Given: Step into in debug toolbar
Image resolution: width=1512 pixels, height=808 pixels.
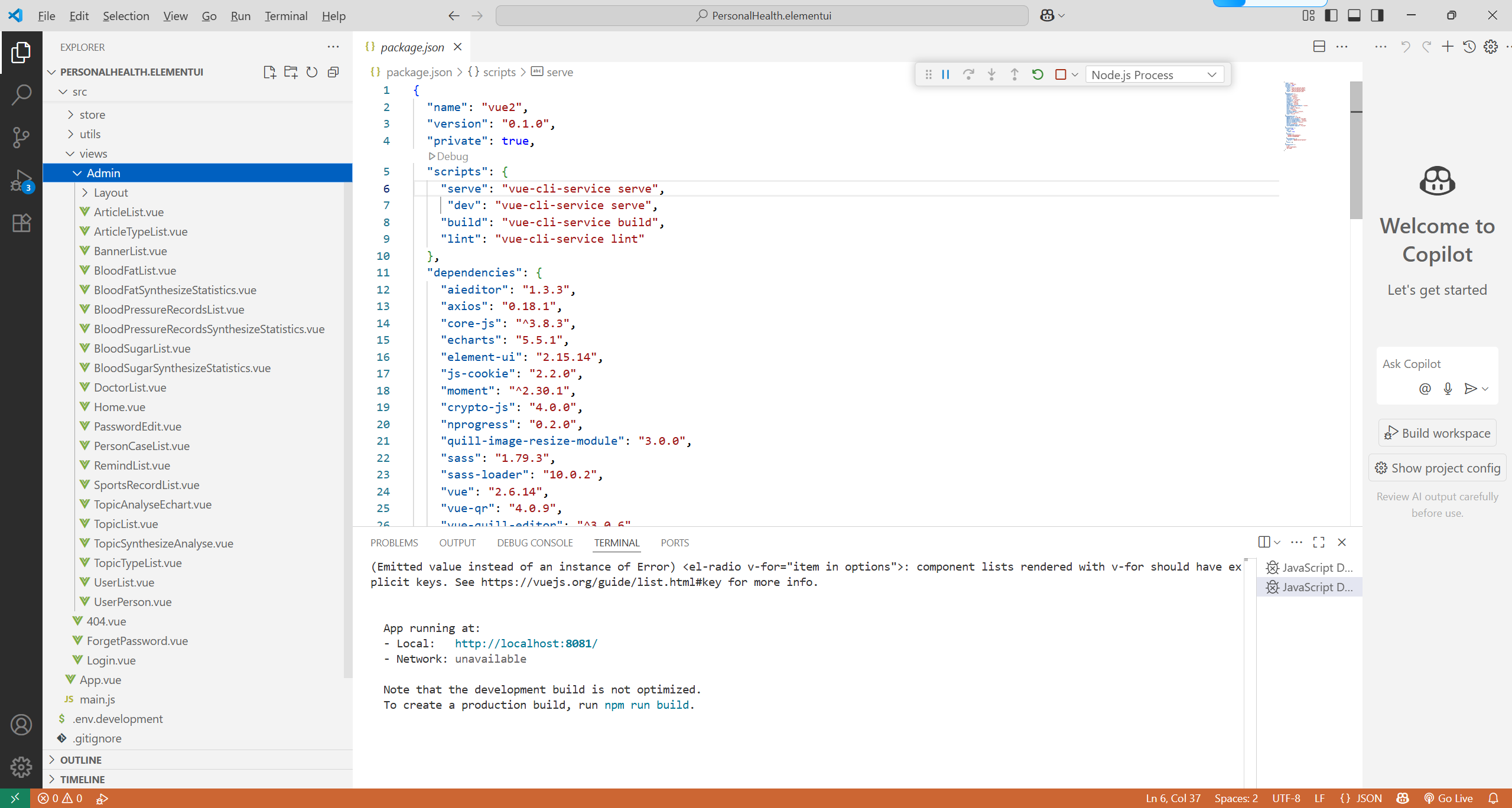Looking at the screenshot, I should 991,74.
